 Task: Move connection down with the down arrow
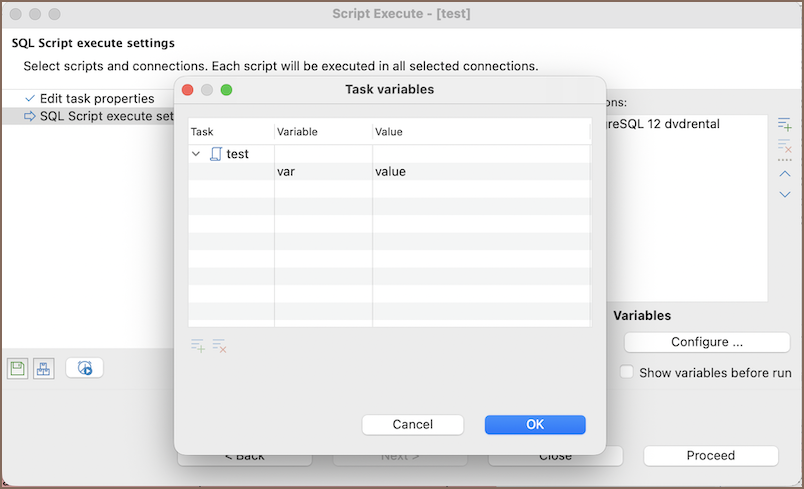tap(785, 194)
